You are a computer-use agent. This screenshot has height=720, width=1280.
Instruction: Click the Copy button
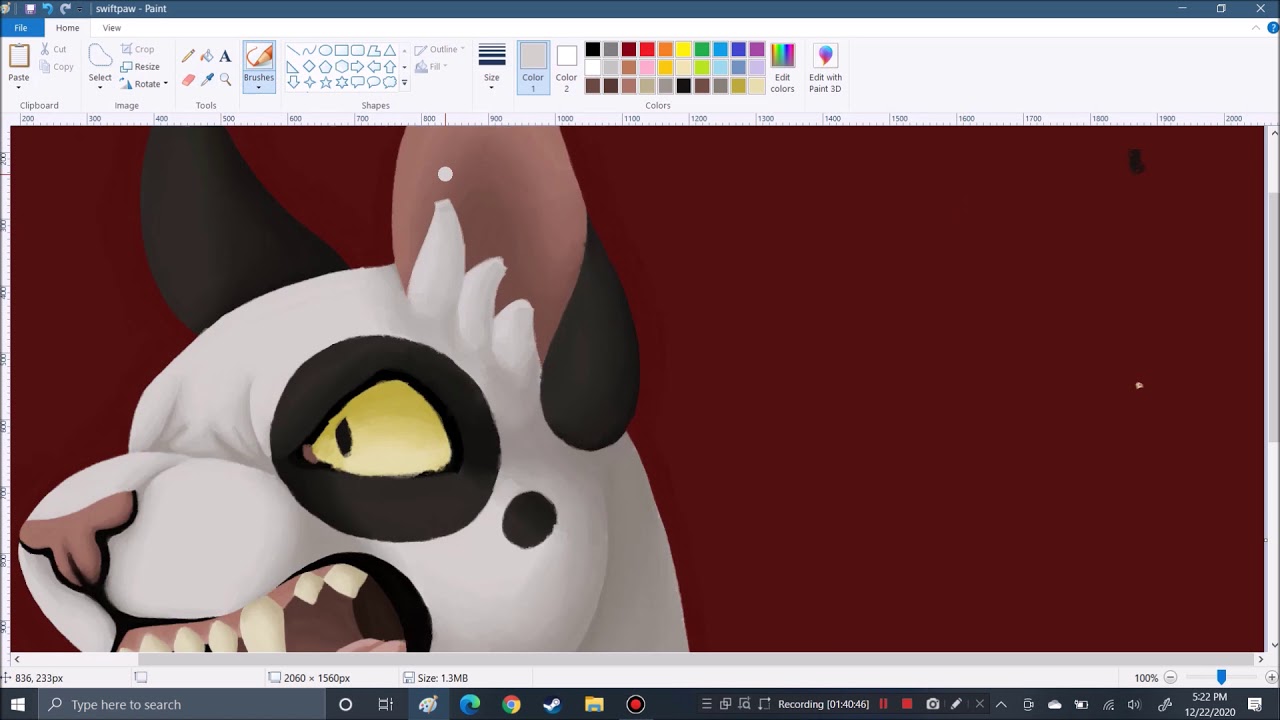(x=56, y=67)
